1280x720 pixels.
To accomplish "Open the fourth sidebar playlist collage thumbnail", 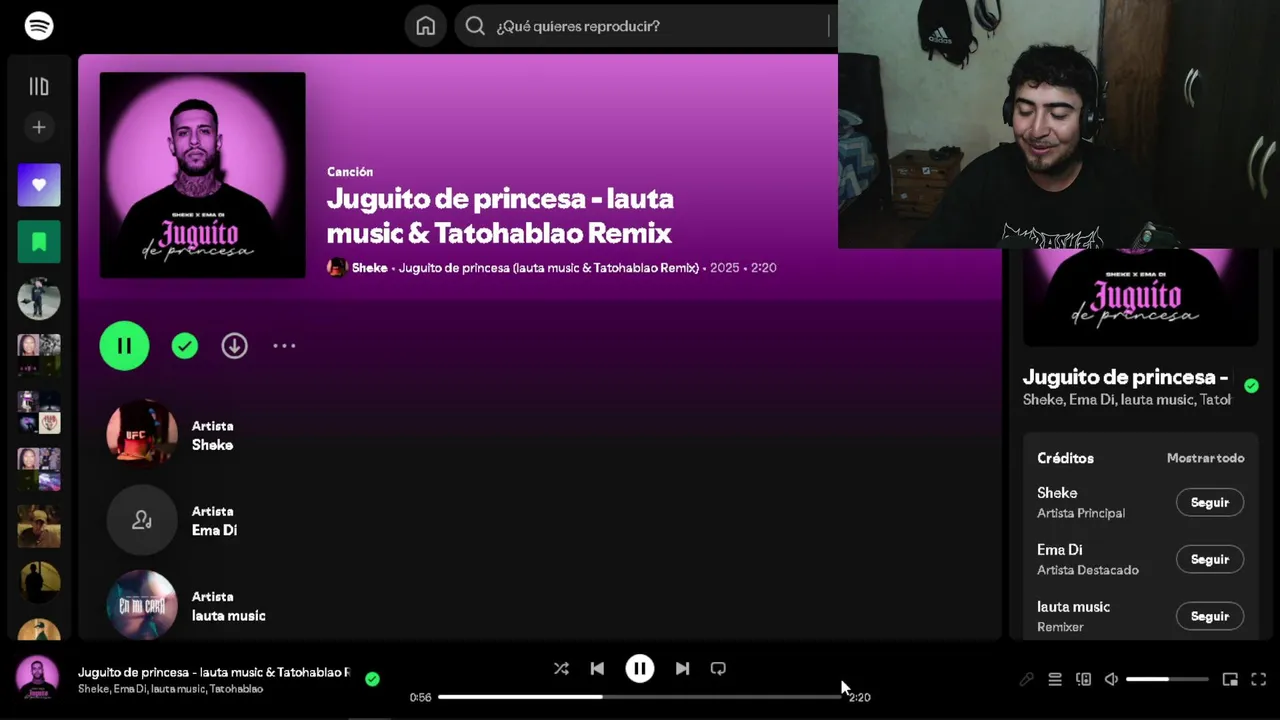I will [39, 355].
